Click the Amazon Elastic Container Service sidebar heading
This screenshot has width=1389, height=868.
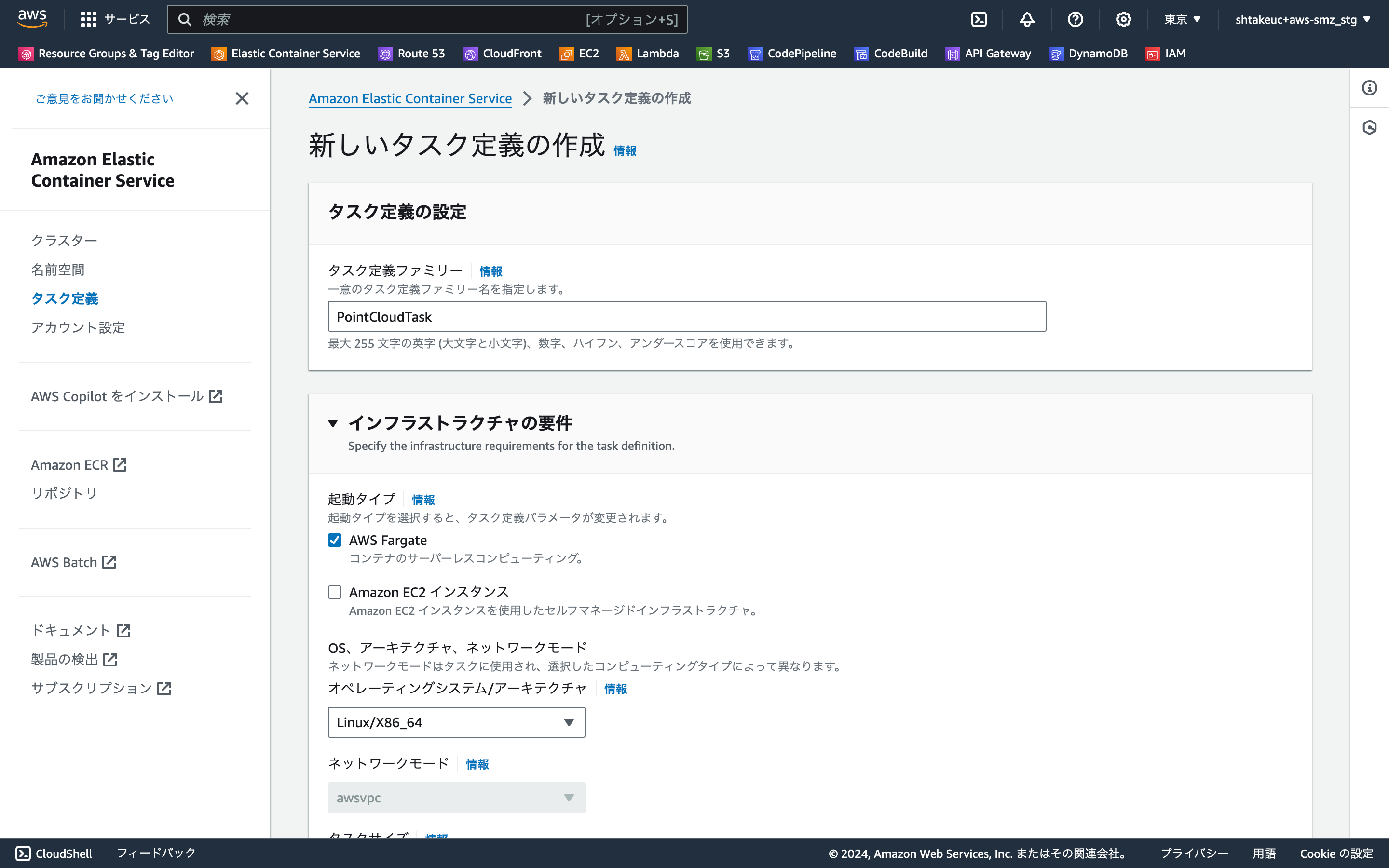103,170
